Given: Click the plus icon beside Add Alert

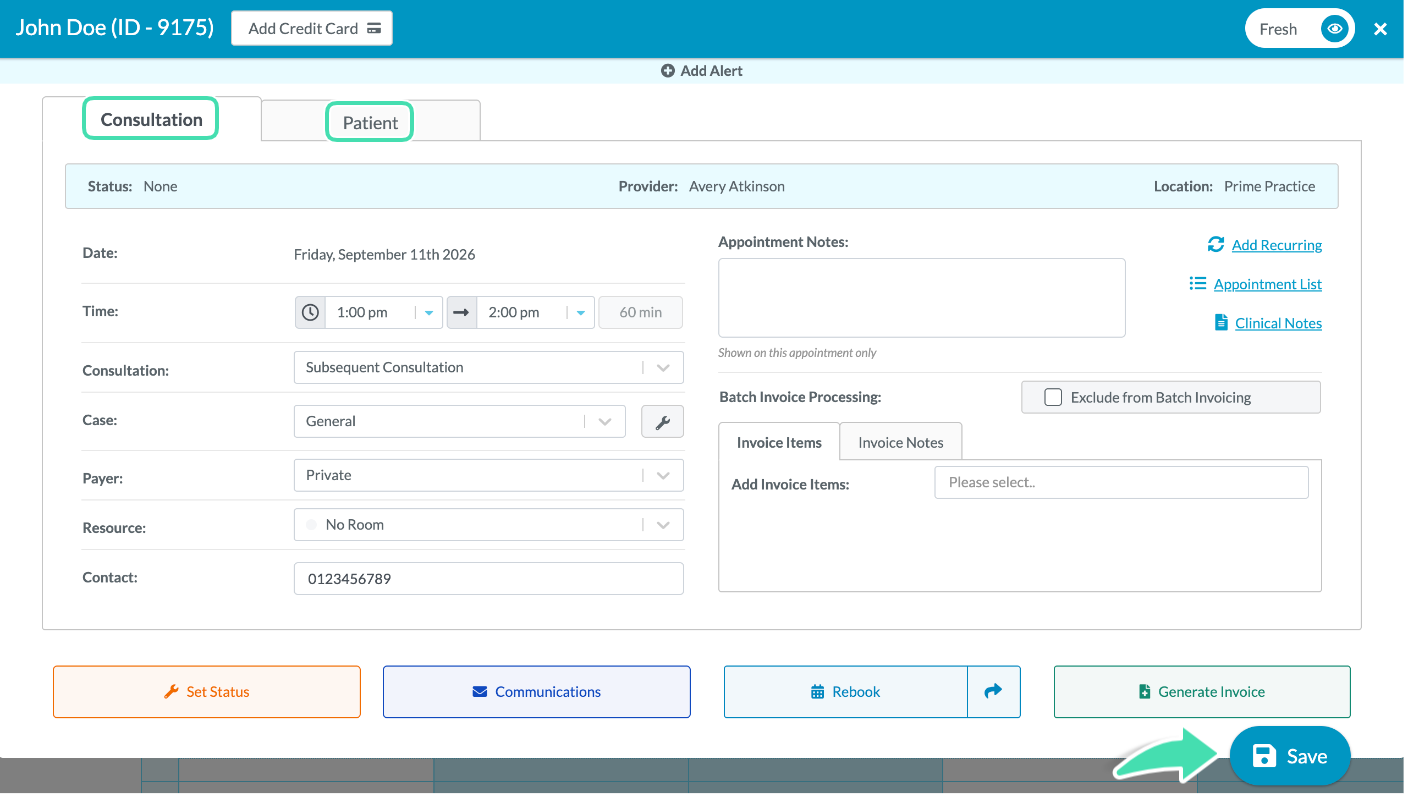Looking at the screenshot, I should pos(668,71).
